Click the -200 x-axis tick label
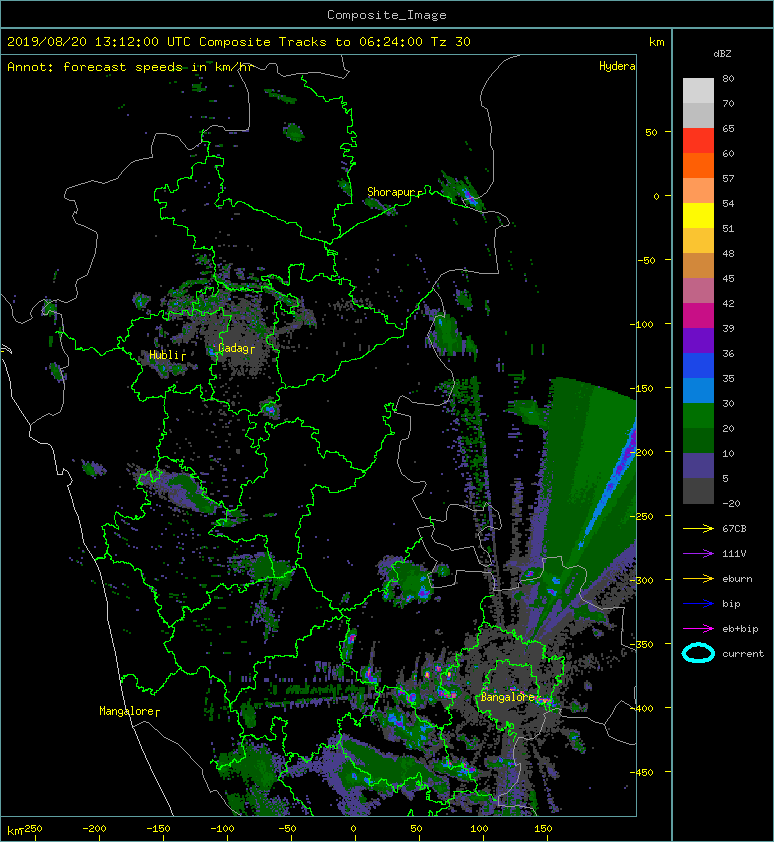 [94, 829]
